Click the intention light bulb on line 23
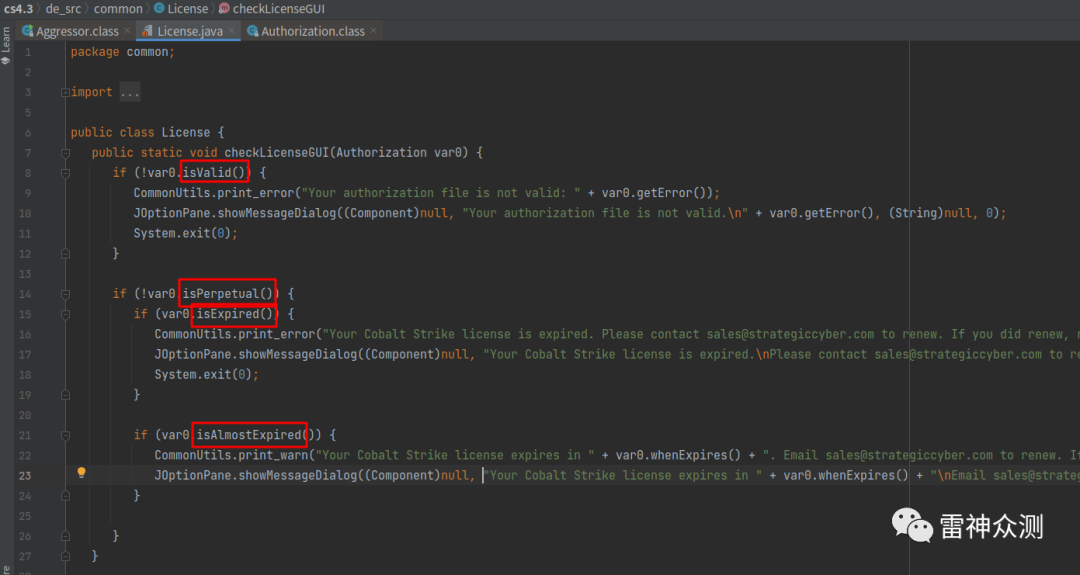Viewport: 1080px width, 575px height. click(x=81, y=472)
